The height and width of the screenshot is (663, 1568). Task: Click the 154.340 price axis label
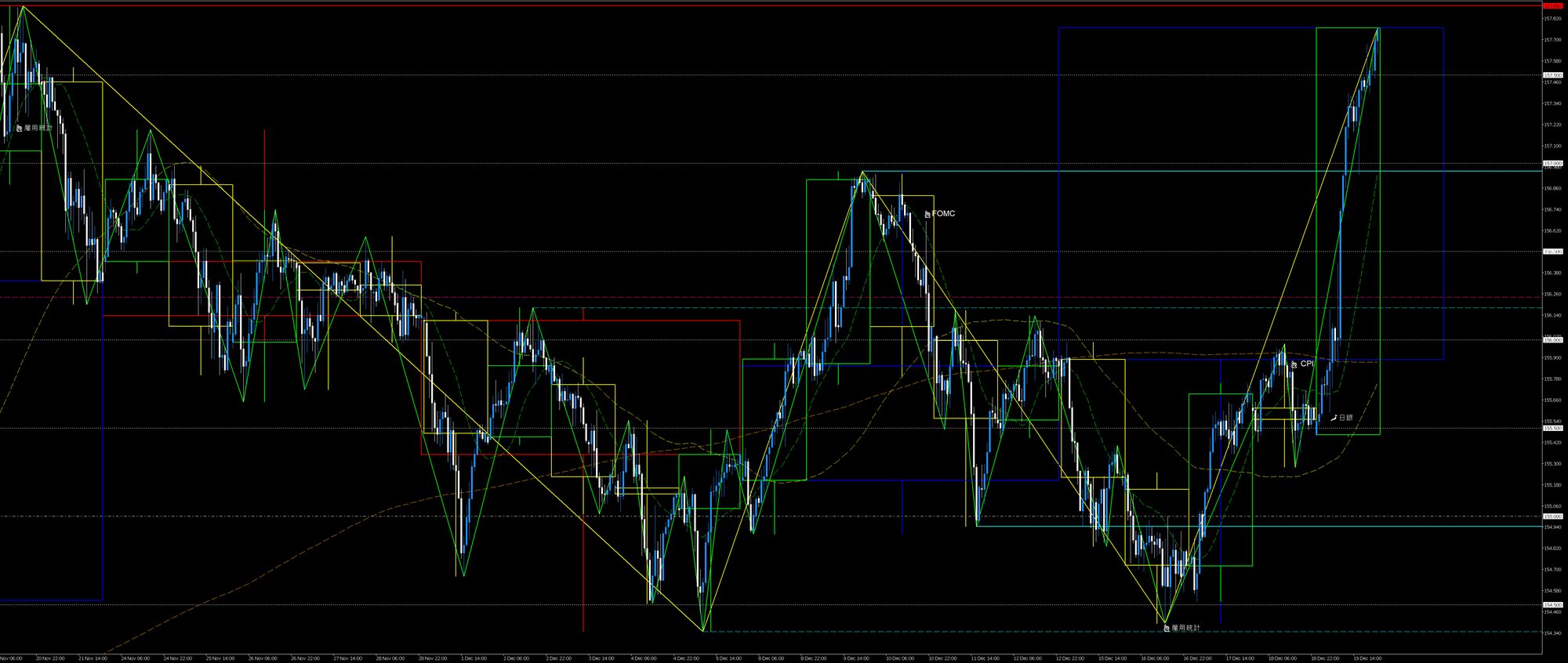pyautogui.click(x=1552, y=633)
